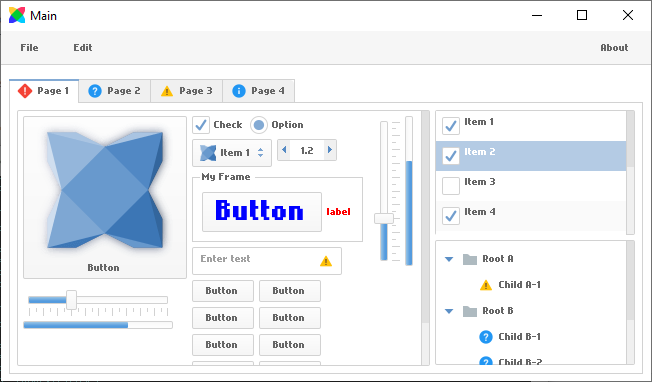The image size is (652, 382).
Task: Click the warning icon beside Child A-1
Action: coord(486,285)
